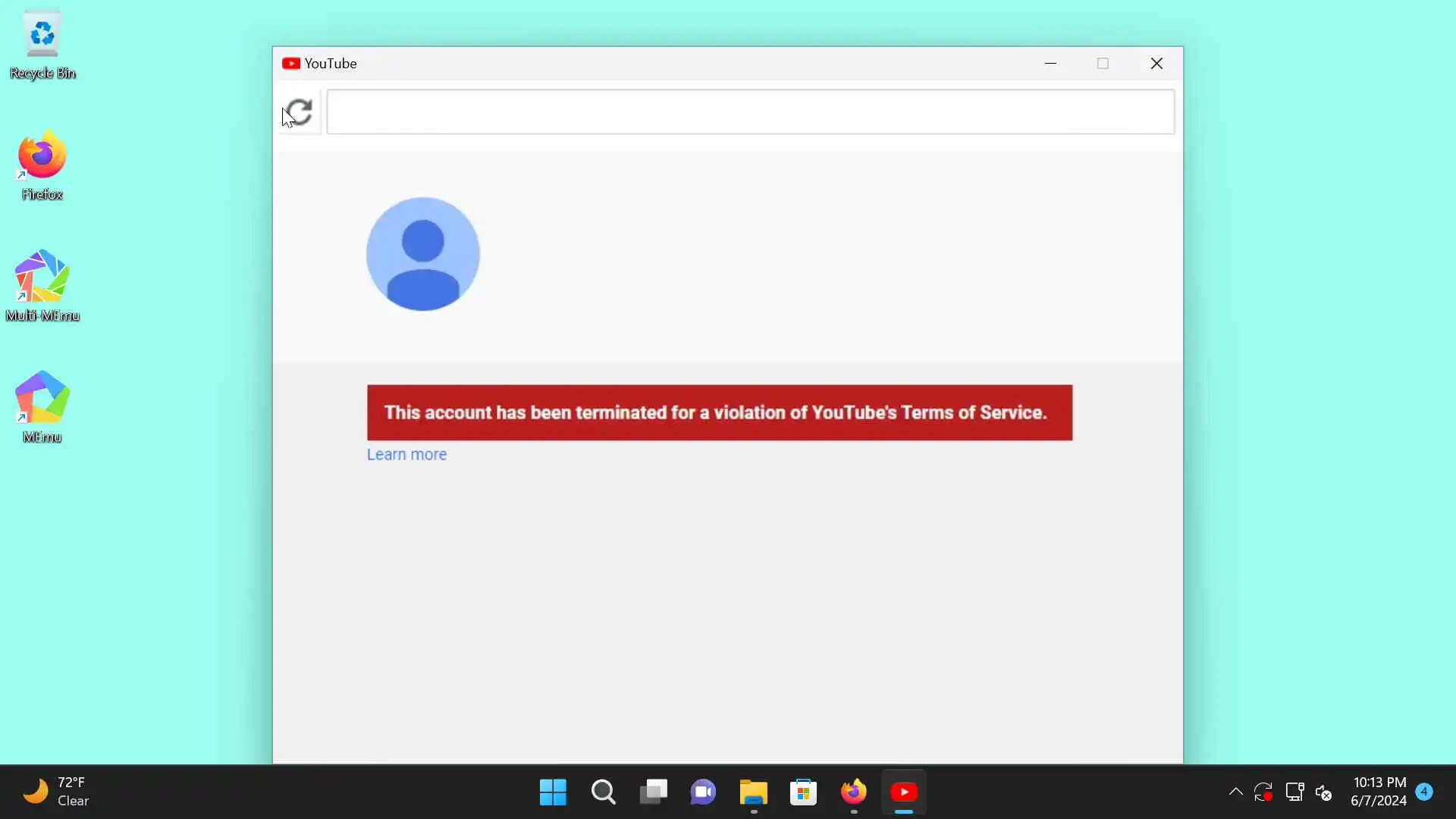Click the red account terminated banner
Image resolution: width=1456 pixels, height=819 pixels.
(x=719, y=413)
